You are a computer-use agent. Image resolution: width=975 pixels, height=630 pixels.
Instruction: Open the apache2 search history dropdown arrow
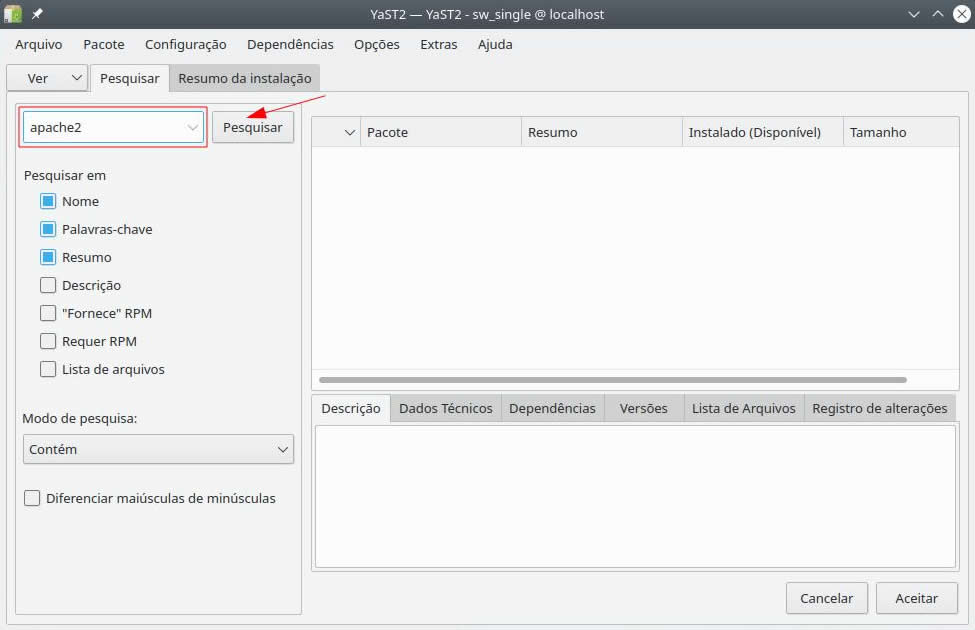tap(193, 128)
